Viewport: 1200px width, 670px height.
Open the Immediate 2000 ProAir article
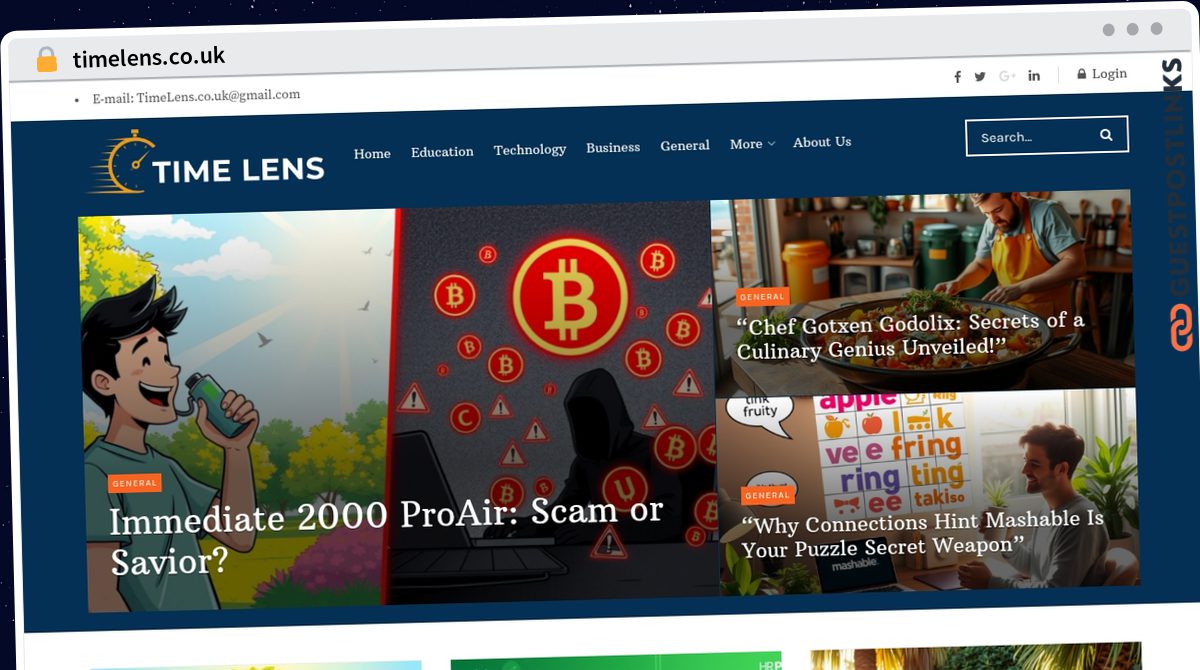click(x=387, y=536)
